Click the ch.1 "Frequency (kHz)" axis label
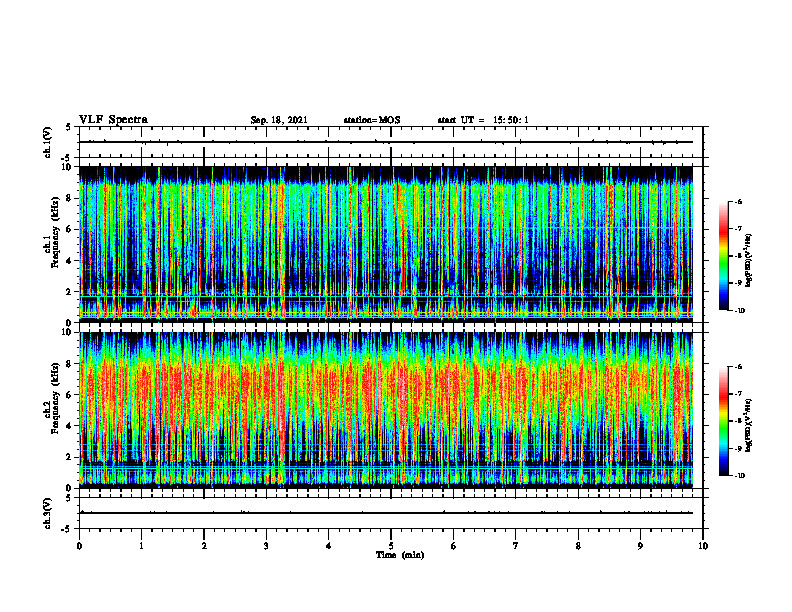This screenshot has height=612, width=792. [55, 232]
